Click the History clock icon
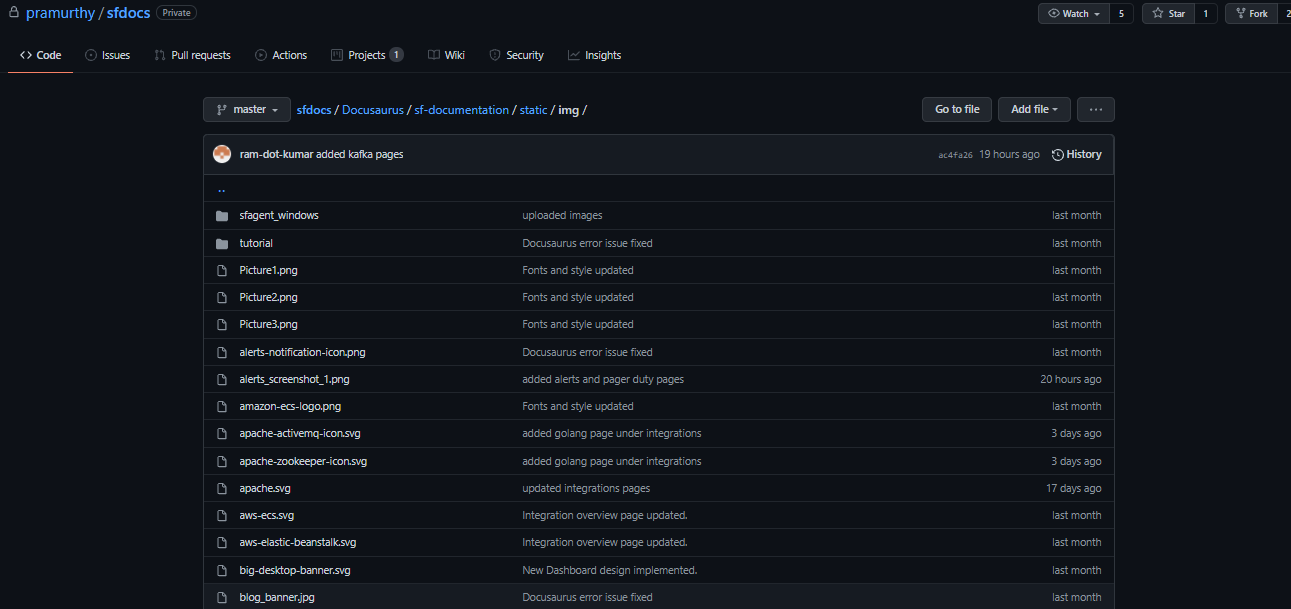Viewport: 1291px width, 609px height. pyautogui.click(x=1058, y=155)
